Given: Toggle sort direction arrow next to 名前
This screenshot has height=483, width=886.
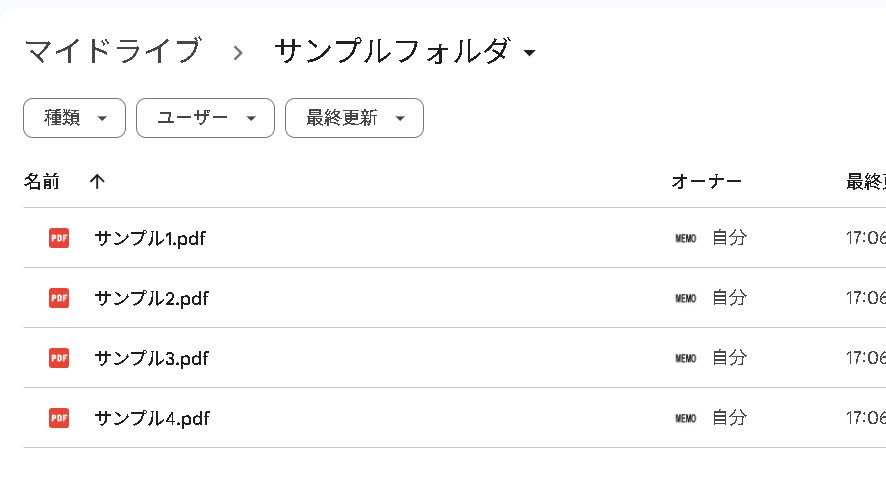Looking at the screenshot, I should (97, 181).
